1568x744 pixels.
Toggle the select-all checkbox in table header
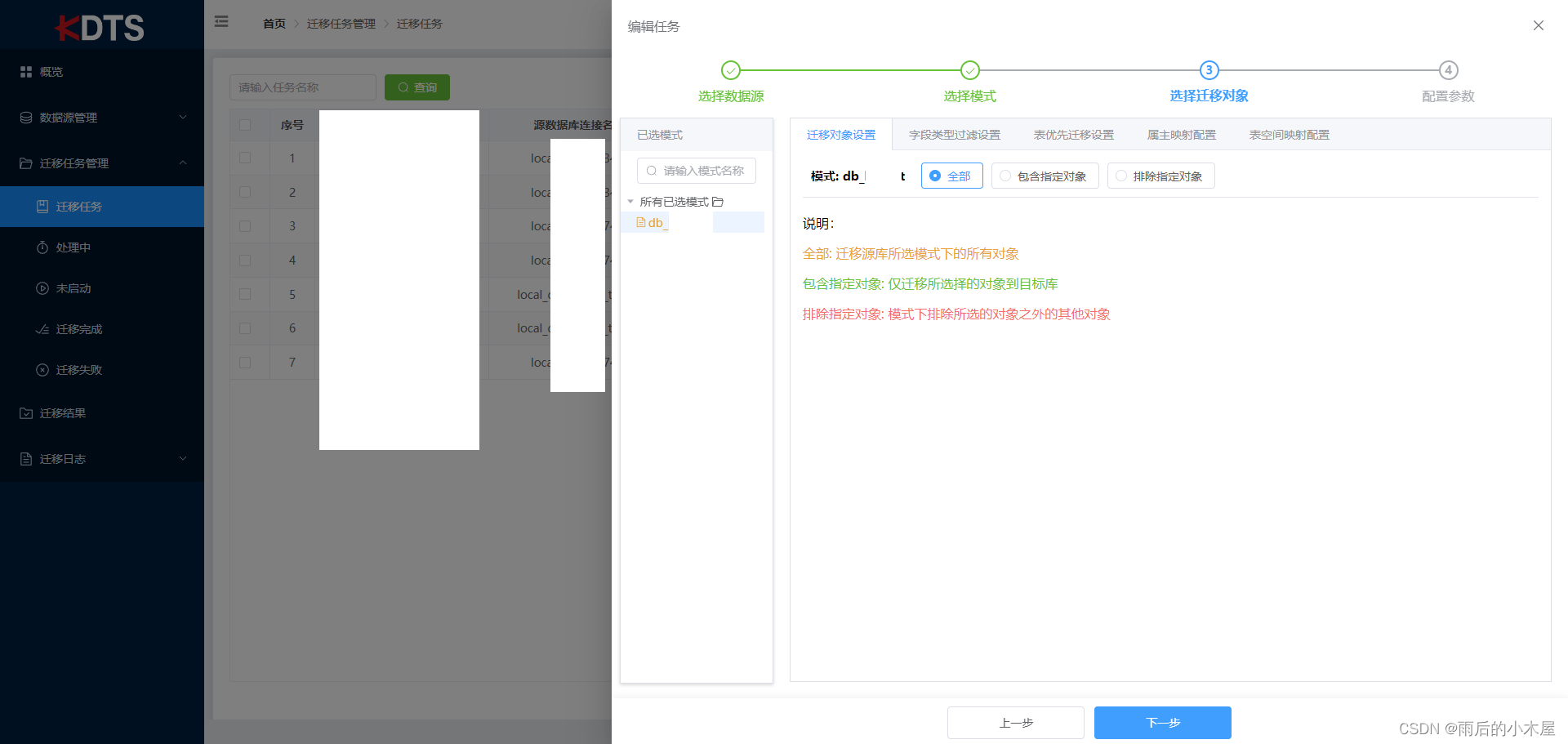tap(245, 125)
